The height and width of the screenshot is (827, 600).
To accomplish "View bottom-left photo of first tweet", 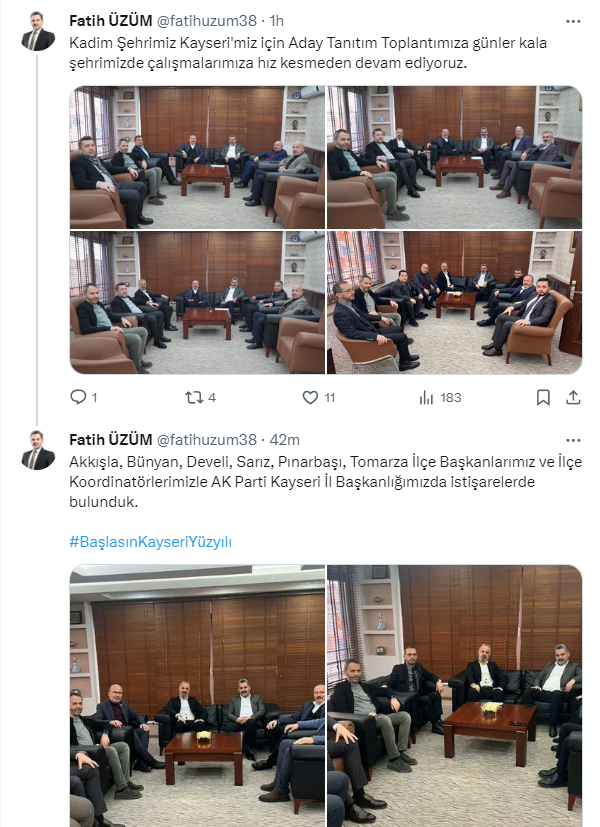I will click(x=197, y=302).
